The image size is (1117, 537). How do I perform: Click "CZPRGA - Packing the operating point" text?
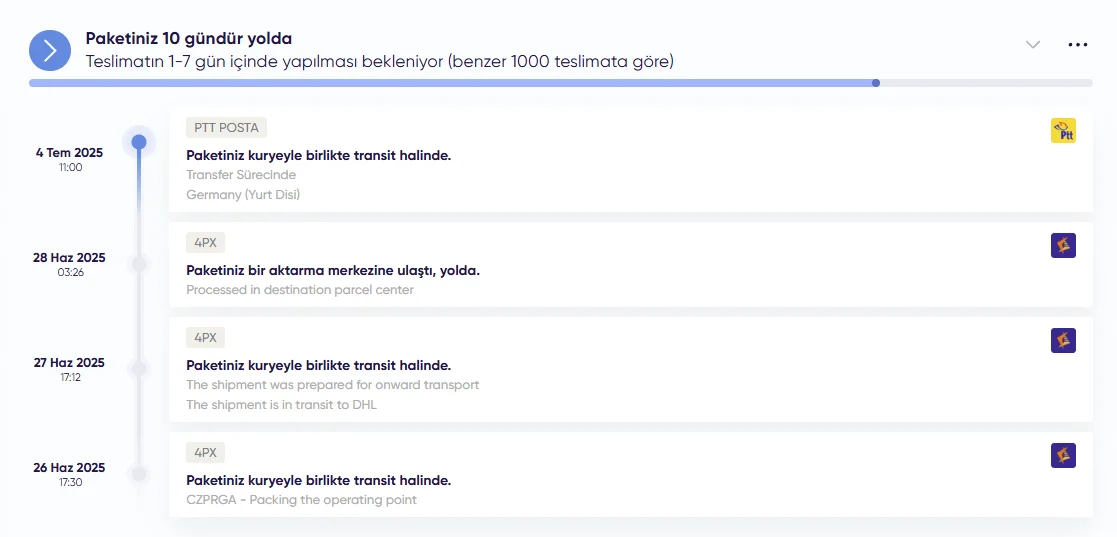[x=301, y=499]
